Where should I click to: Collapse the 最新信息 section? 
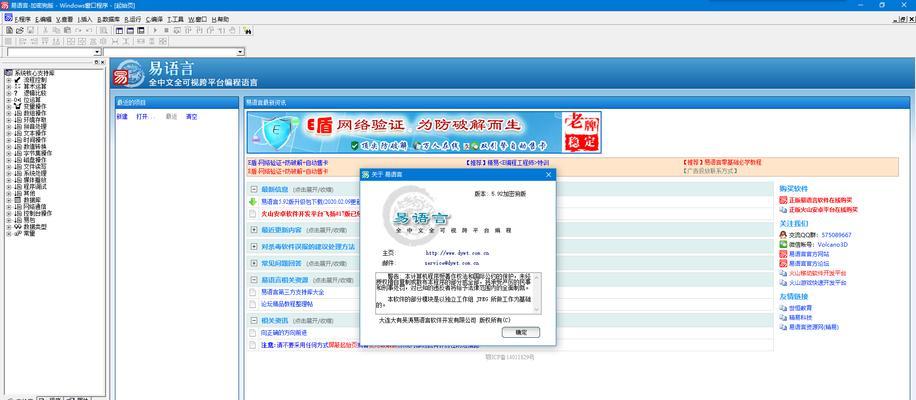(254, 189)
